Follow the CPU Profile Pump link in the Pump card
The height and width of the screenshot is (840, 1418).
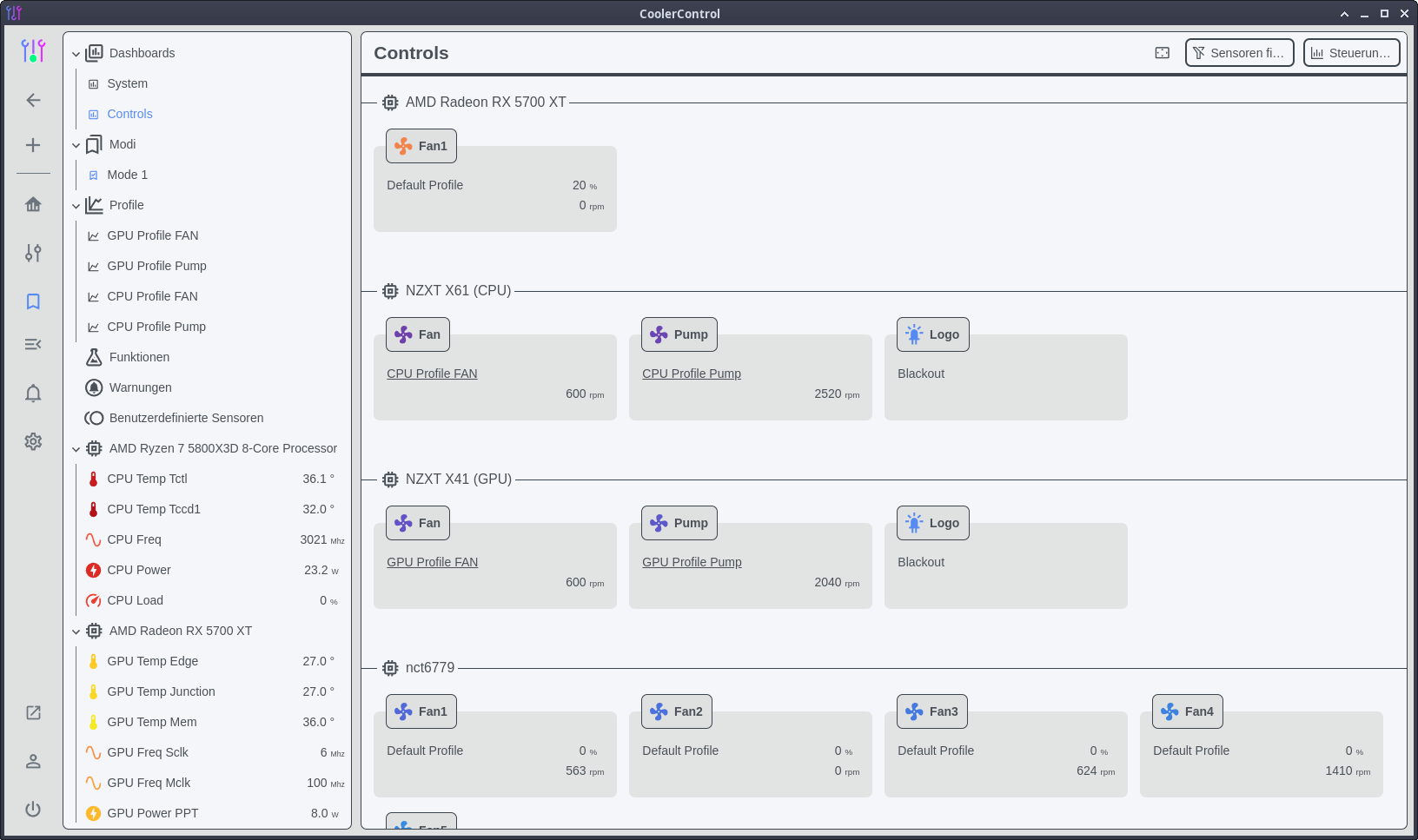point(692,374)
